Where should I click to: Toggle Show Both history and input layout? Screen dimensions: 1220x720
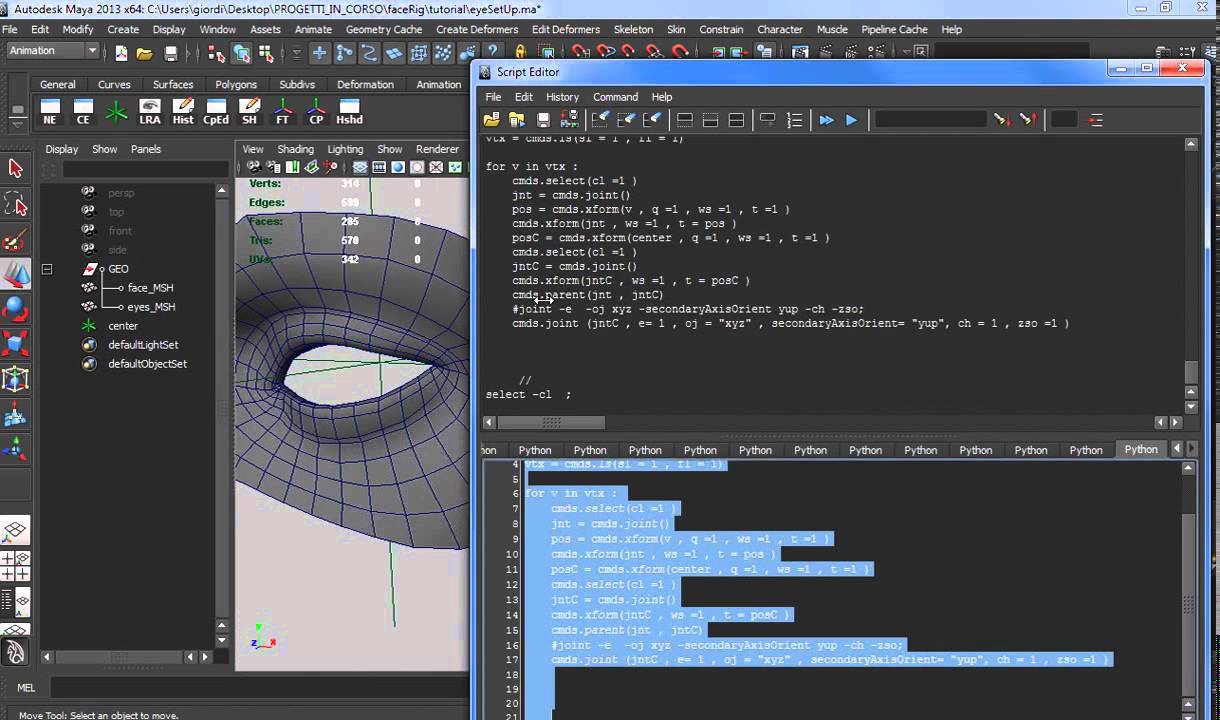pos(736,120)
